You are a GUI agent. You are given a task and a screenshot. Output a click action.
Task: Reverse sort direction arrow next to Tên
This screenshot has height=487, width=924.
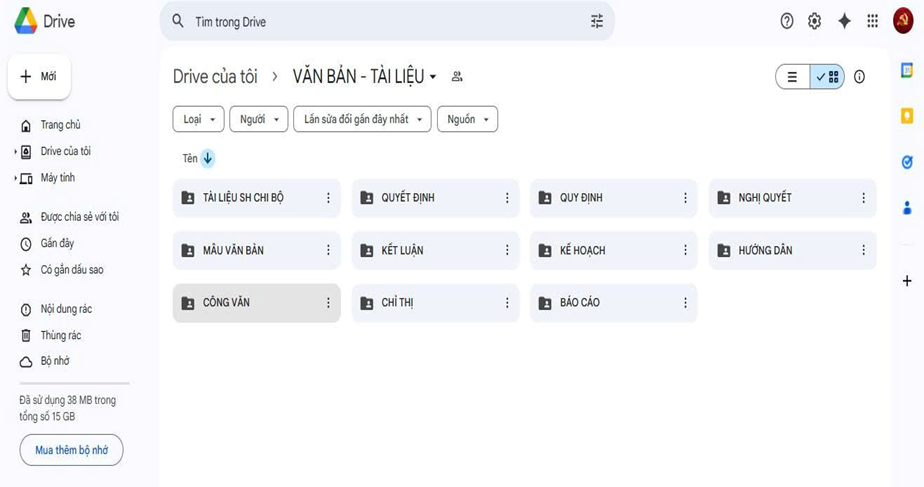(208, 158)
